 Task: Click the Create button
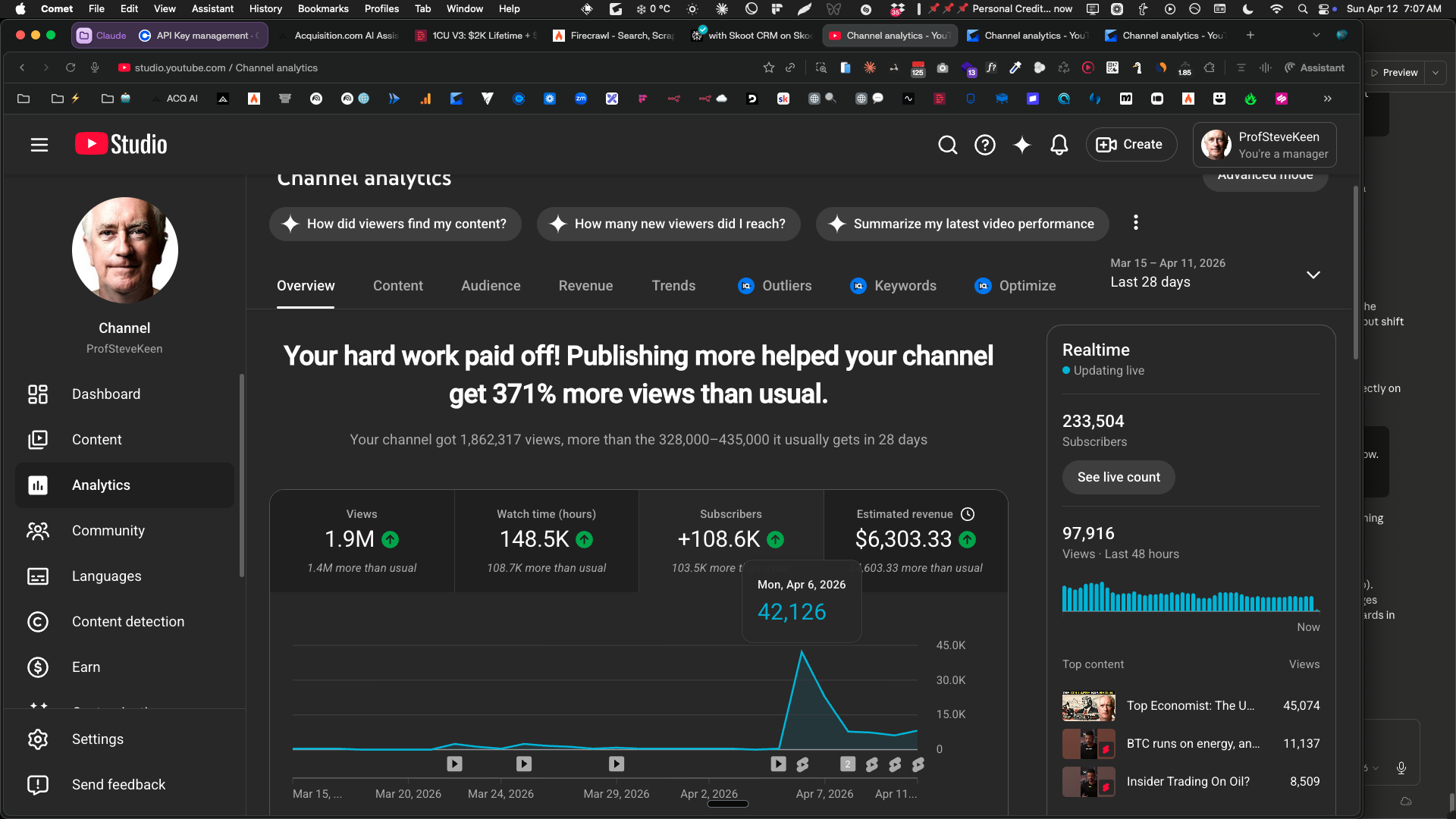click(1131, 144)
